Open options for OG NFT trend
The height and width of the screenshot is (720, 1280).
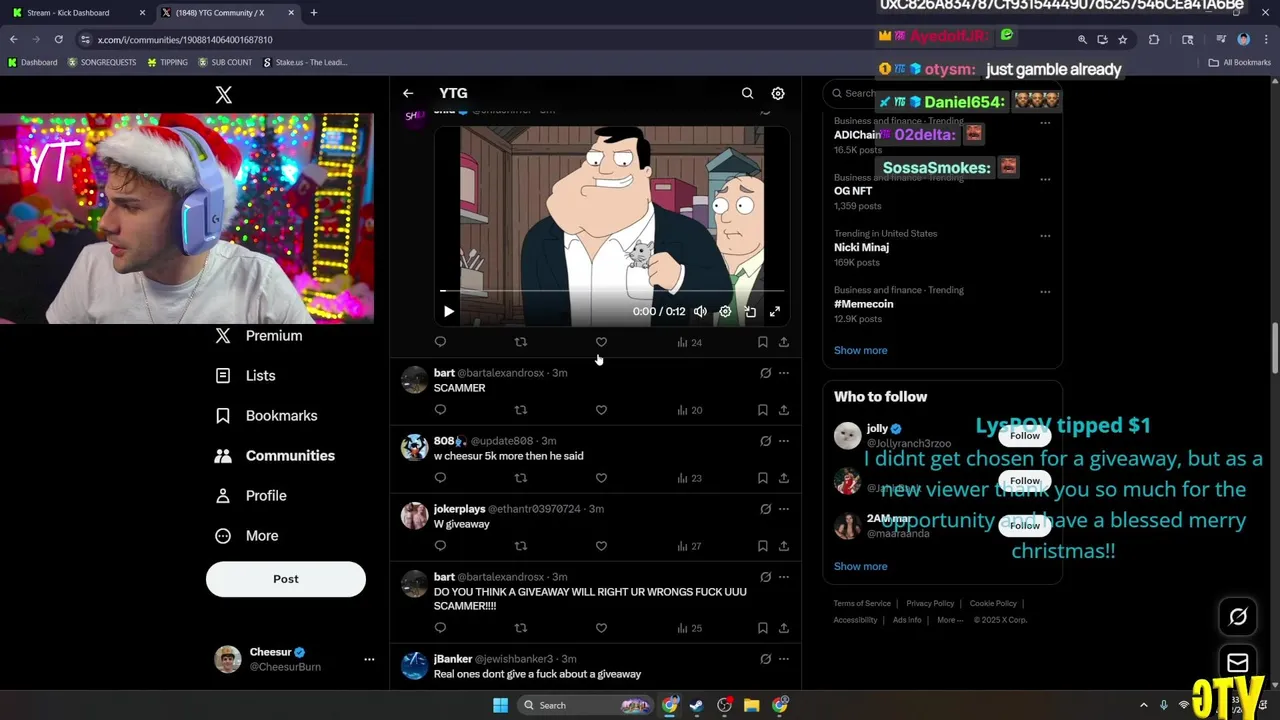(x=1045, y=179)
